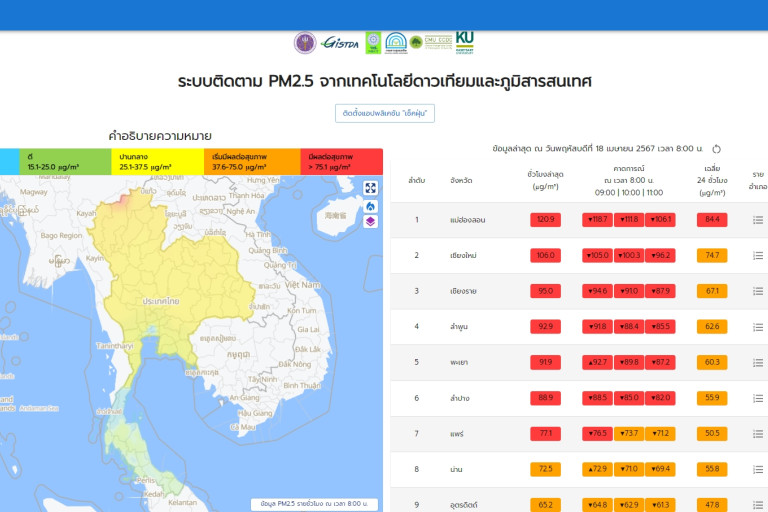The image size is (768, 512).
Task: Click the KU Kasetsart University logo
Action: click(x=464, y=42)
